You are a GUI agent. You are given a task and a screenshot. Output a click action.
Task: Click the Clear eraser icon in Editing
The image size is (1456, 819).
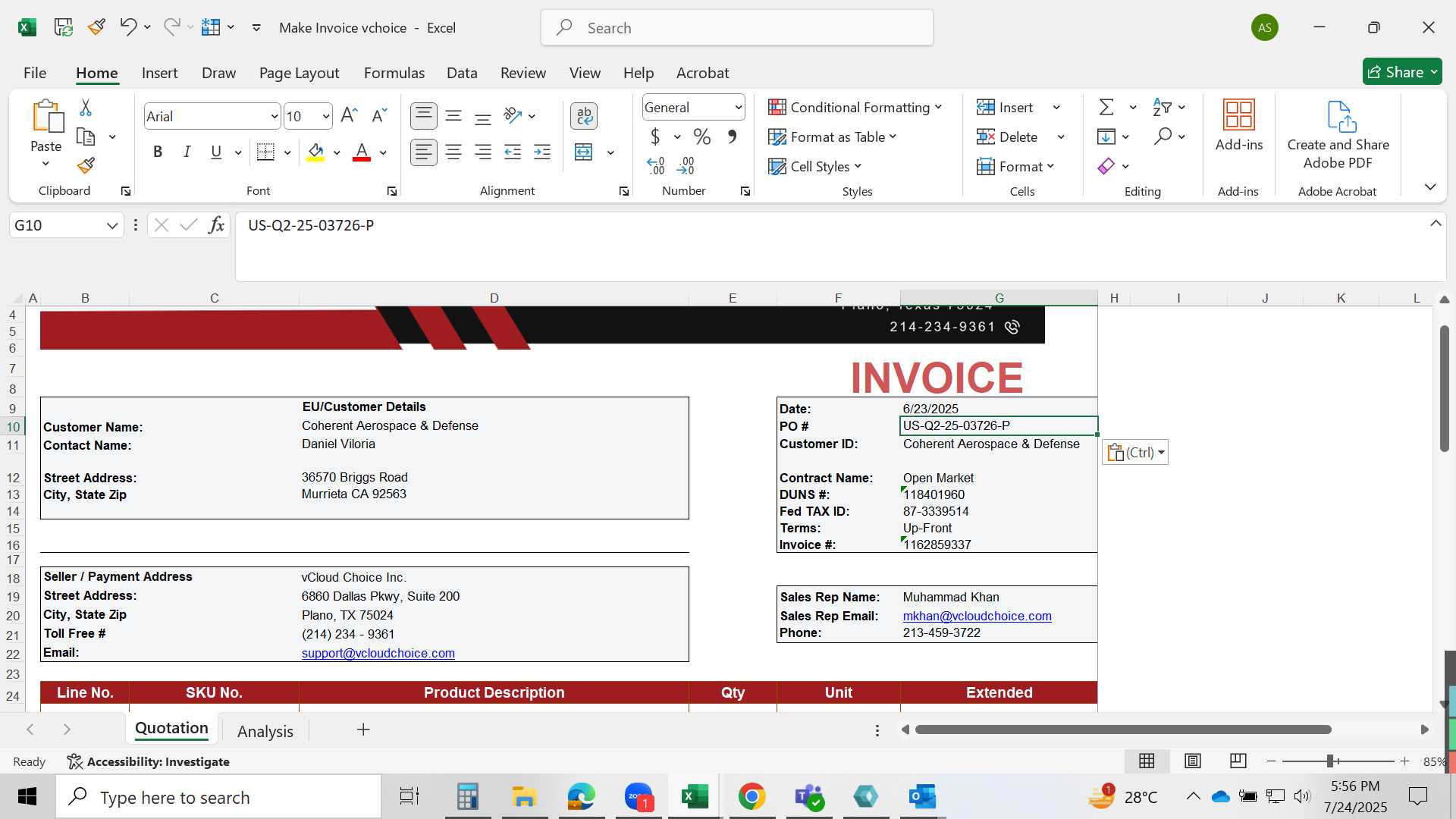(x=1106, y=165)
